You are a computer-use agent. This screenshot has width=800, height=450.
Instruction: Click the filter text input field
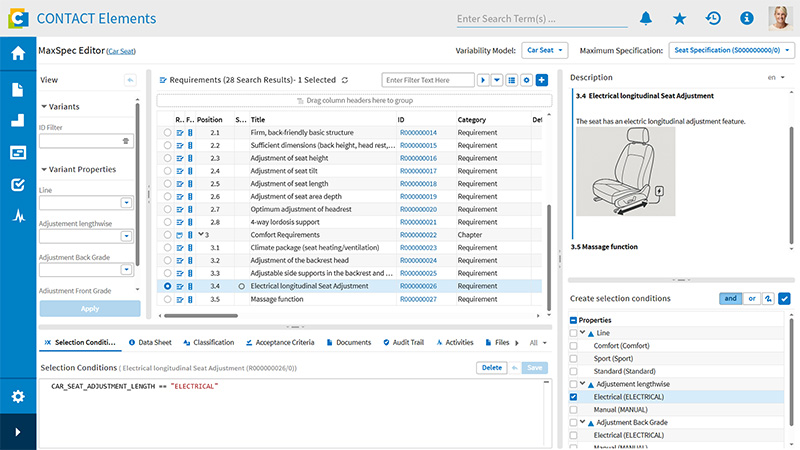[x=427, y=80]
